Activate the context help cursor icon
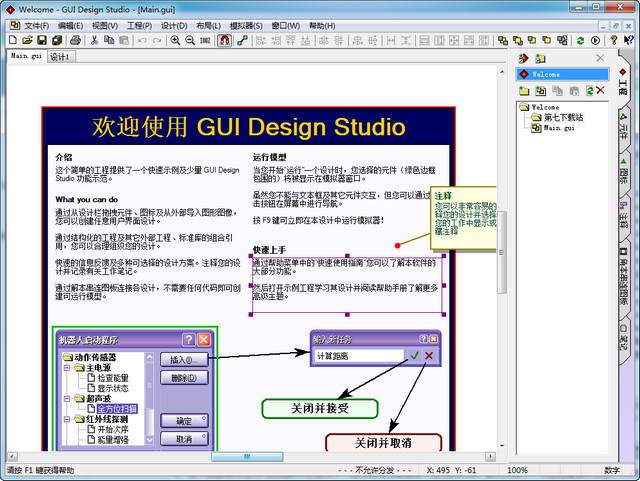This screenshot has width=640, height=481. pos(628,40)
